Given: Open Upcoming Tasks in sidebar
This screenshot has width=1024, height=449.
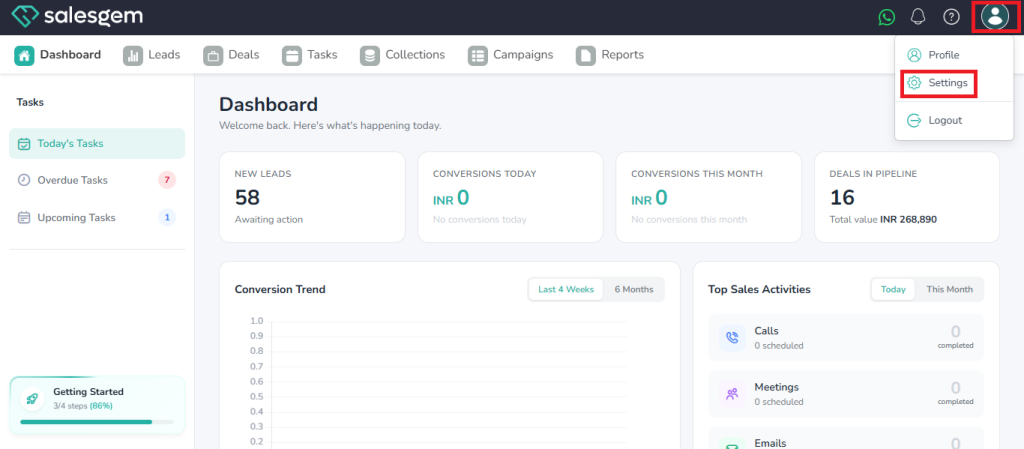Looking at the screenshot, I should click(x=97, y=217).
